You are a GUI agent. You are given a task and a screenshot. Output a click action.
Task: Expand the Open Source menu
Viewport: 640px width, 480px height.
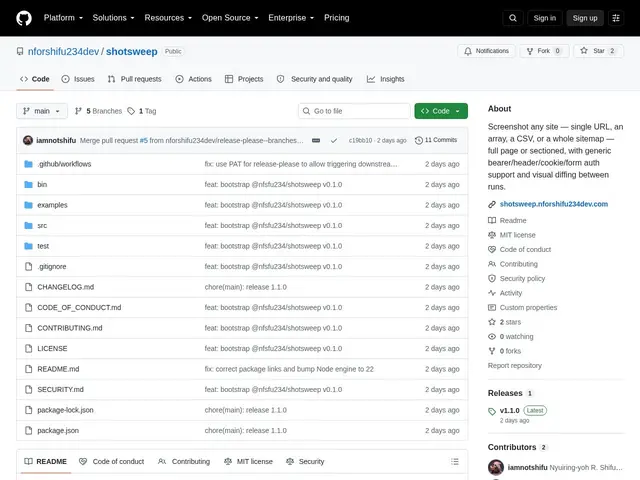[x=230, y=18]
